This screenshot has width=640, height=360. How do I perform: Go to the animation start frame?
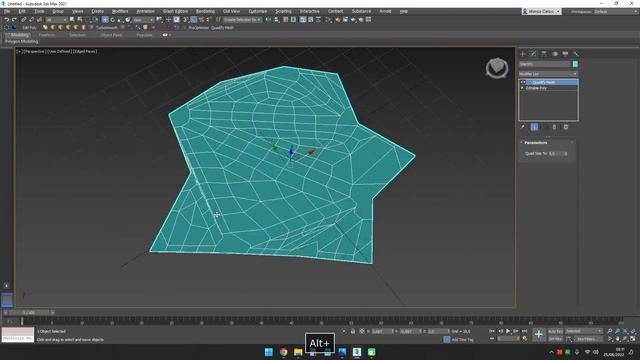(492, 331)
